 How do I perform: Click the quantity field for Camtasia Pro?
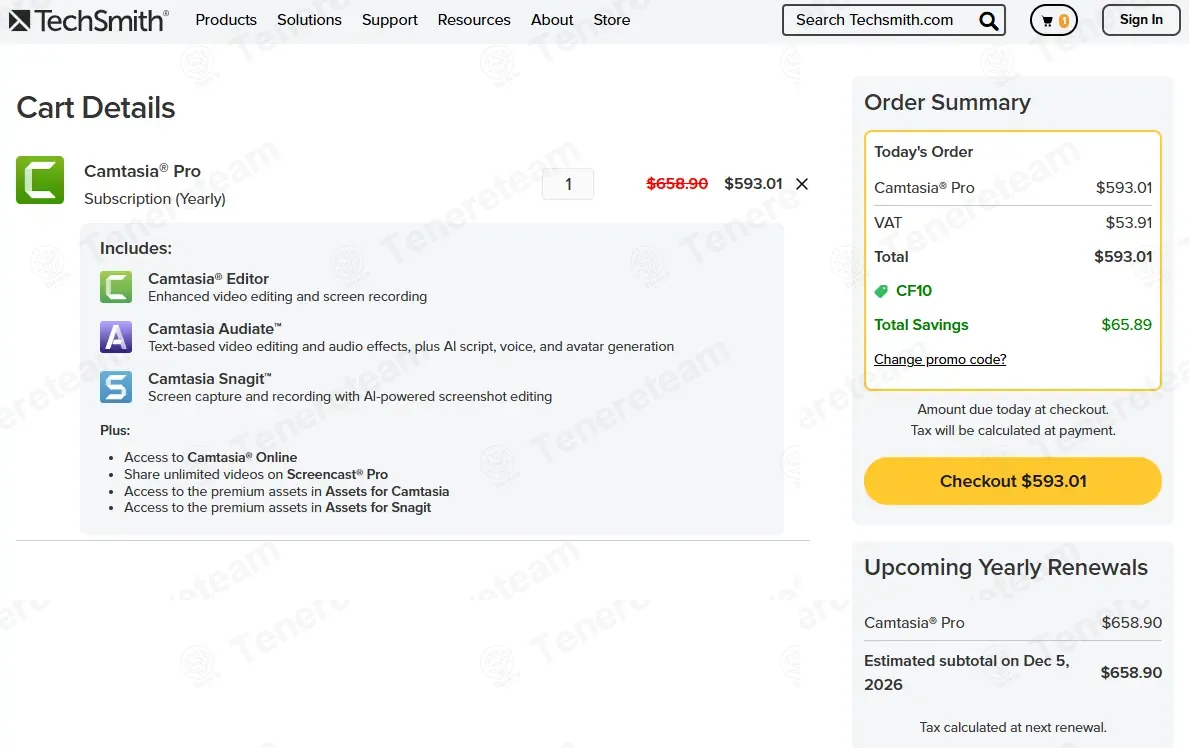click(568, 184)
